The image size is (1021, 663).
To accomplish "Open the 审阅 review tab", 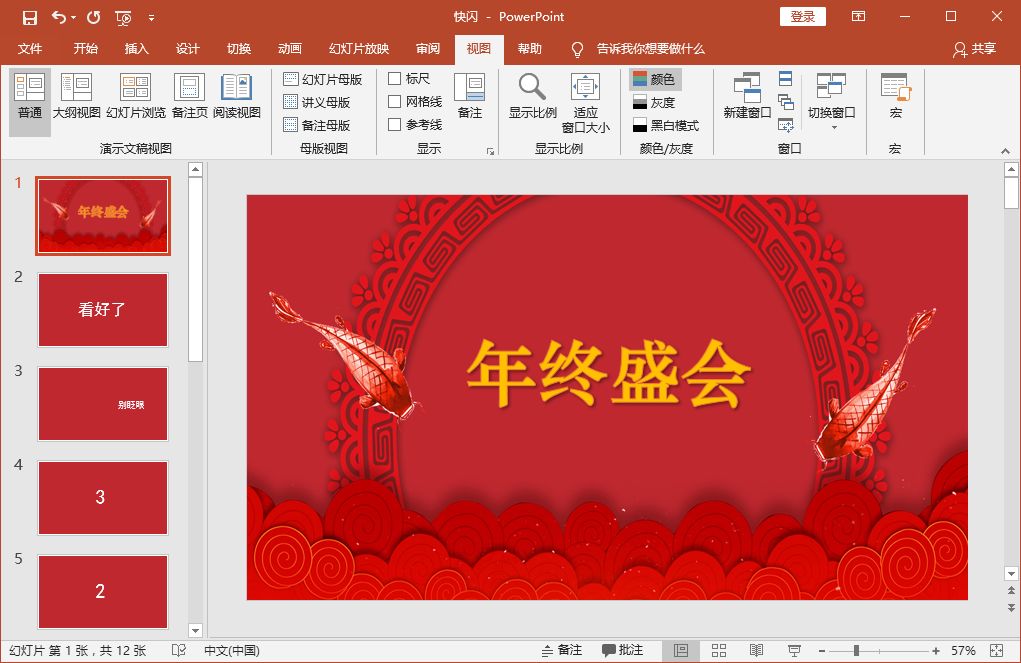I will tap(428, 49).
